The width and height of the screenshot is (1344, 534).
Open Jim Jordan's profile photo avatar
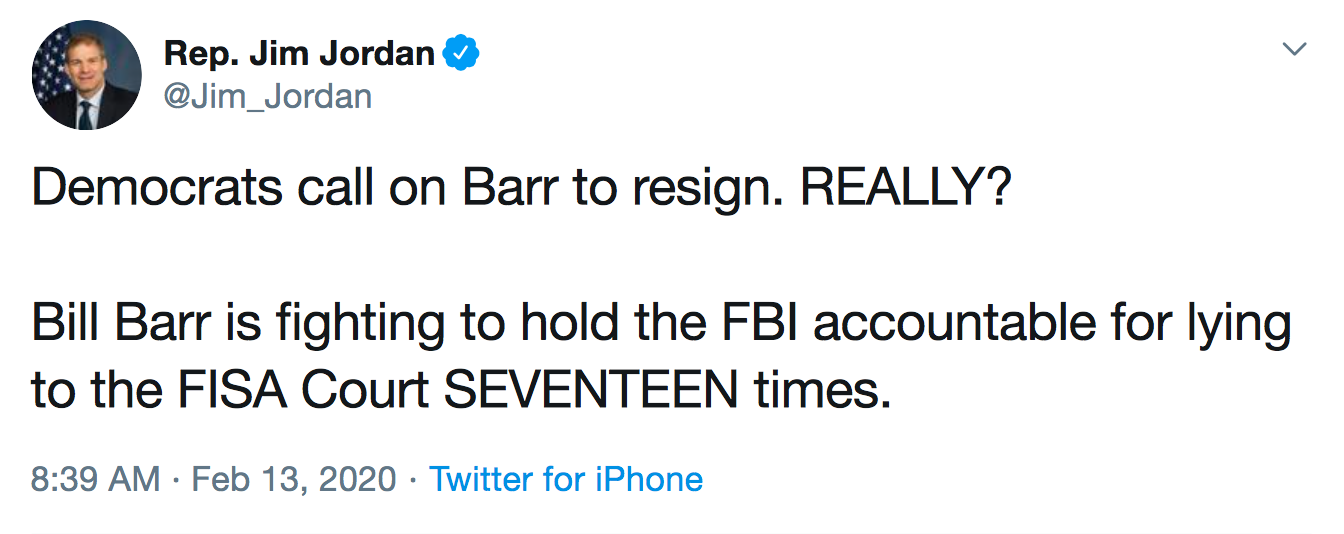pos(87,75)
